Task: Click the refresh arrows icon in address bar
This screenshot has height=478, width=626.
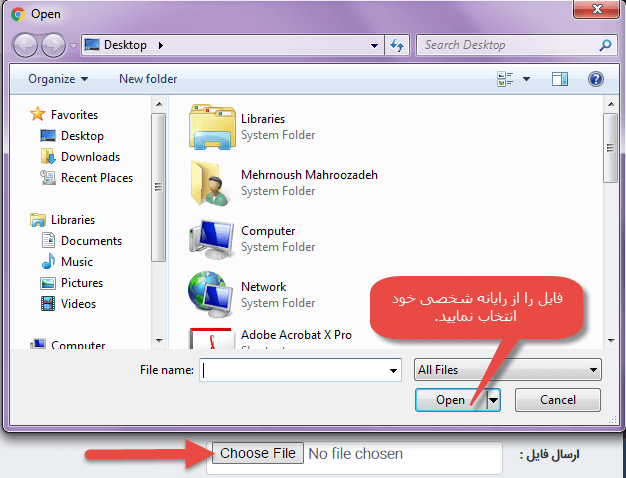Action: (397, 45)
